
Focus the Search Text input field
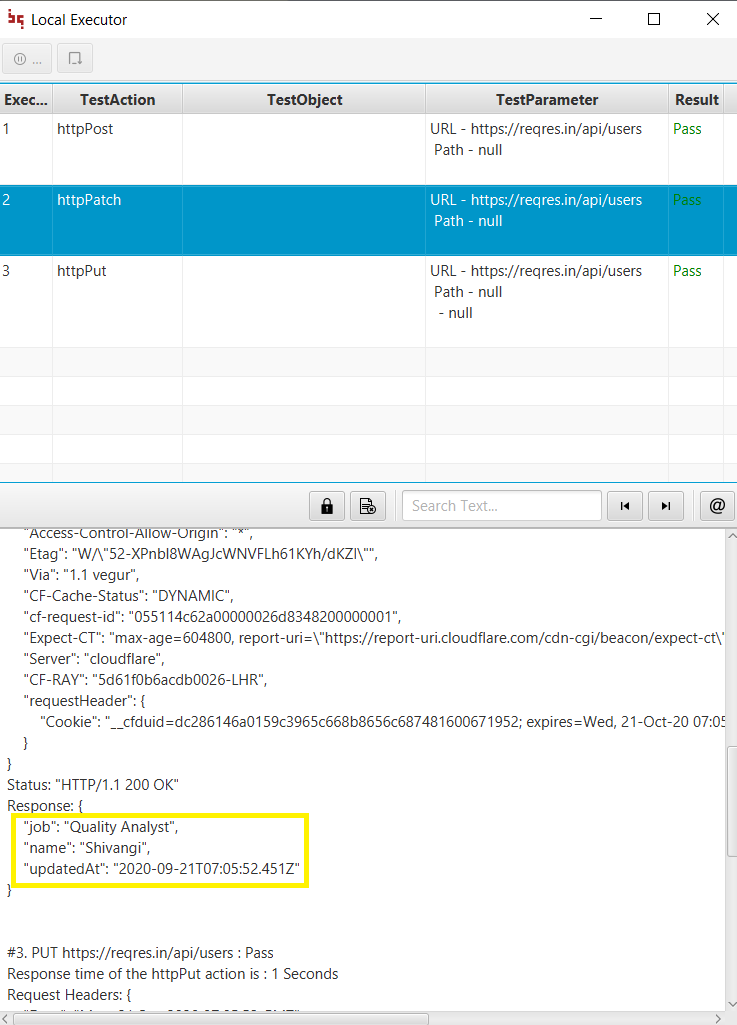(x=502, y=506)
